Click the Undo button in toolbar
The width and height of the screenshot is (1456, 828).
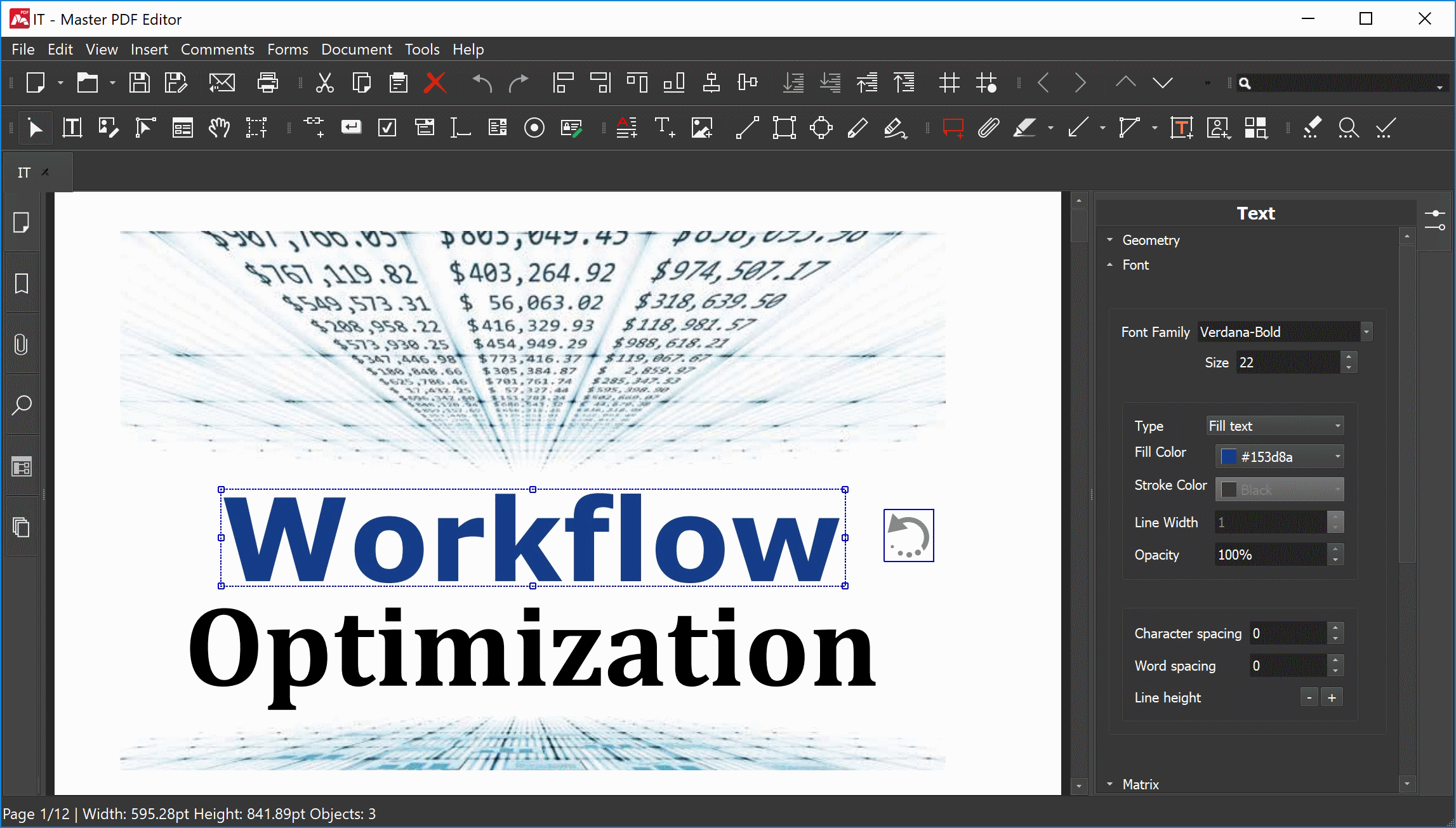[481, 84]
